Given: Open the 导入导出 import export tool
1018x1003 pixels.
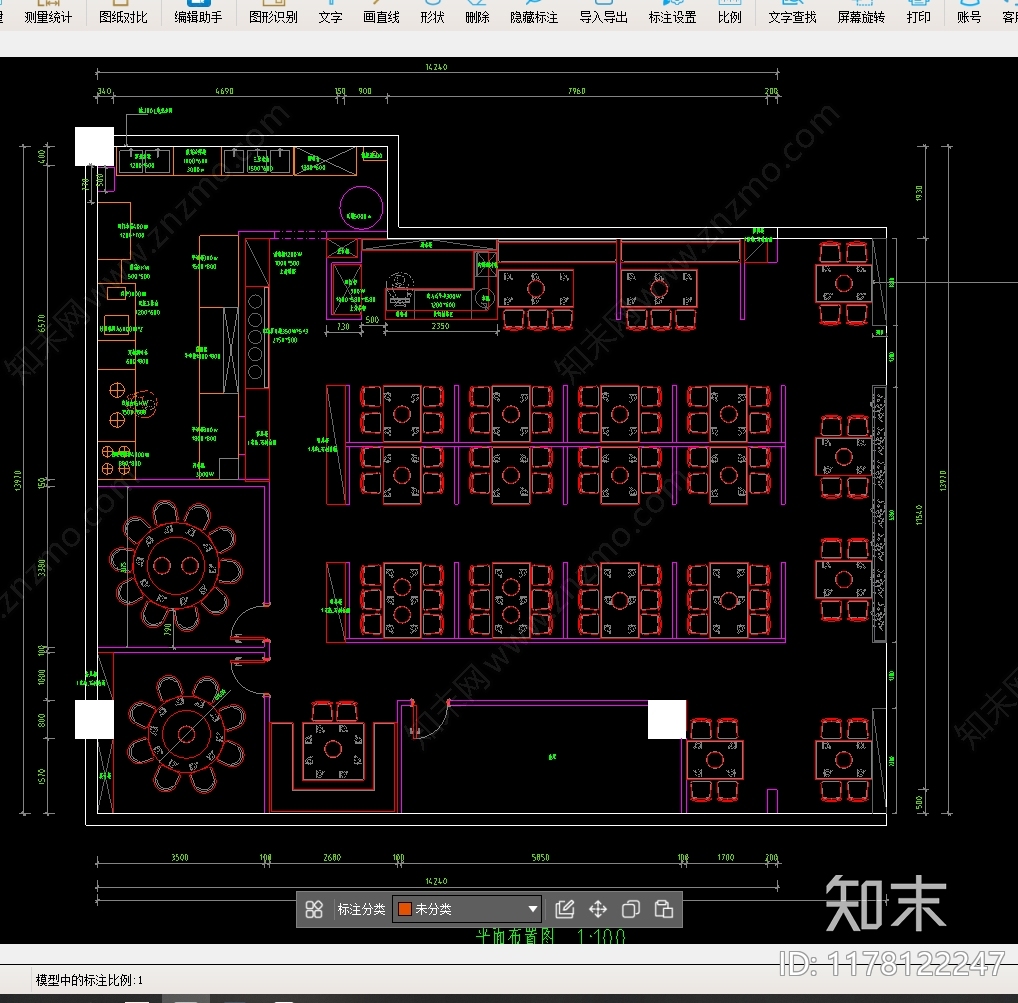Looking at the screenshot, I should 604,12.
